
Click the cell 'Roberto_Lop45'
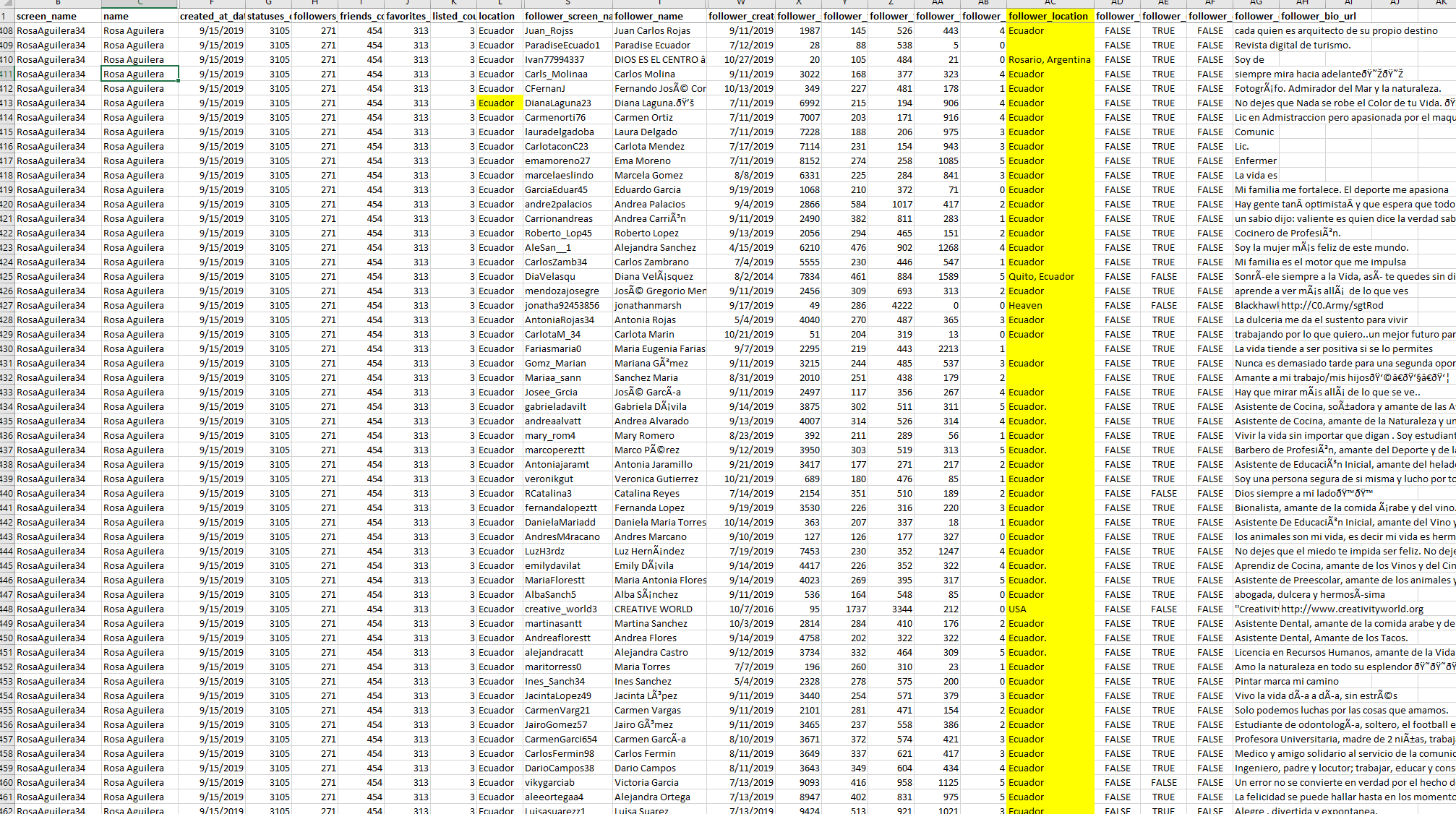pos(568,233)
